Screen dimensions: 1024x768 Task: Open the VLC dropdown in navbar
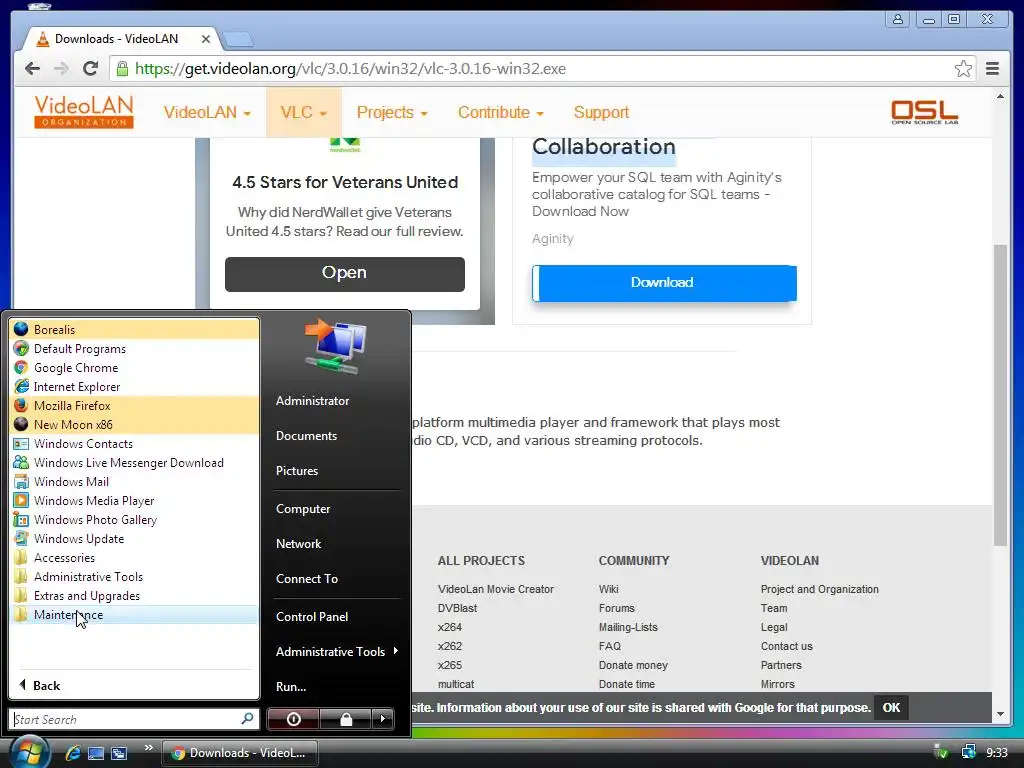(x=304, y=112)
